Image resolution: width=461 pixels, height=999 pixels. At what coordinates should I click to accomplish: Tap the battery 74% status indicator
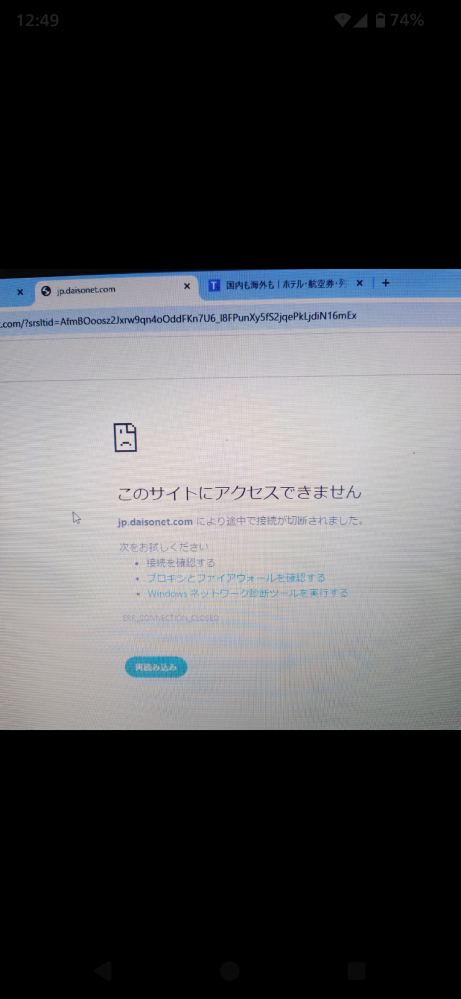pos(400,20)
